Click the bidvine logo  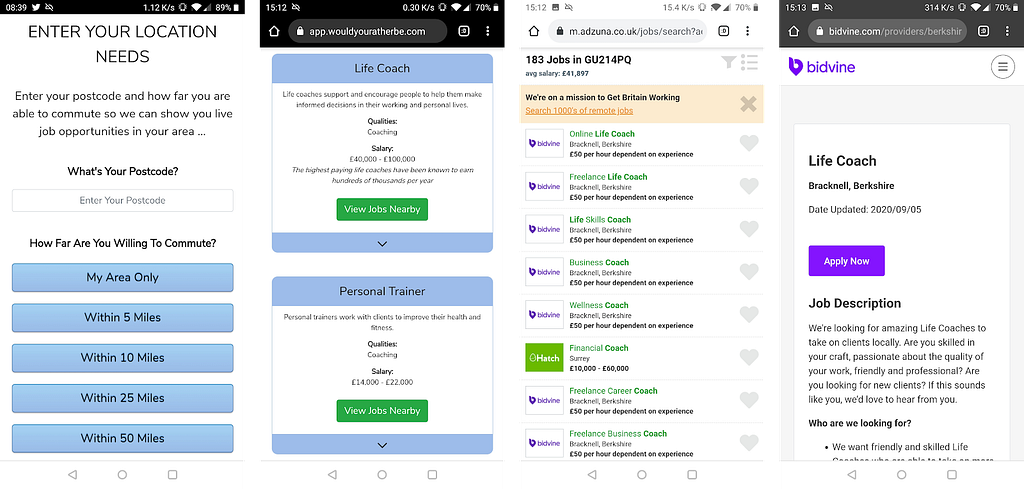click(x=821, y=67)
